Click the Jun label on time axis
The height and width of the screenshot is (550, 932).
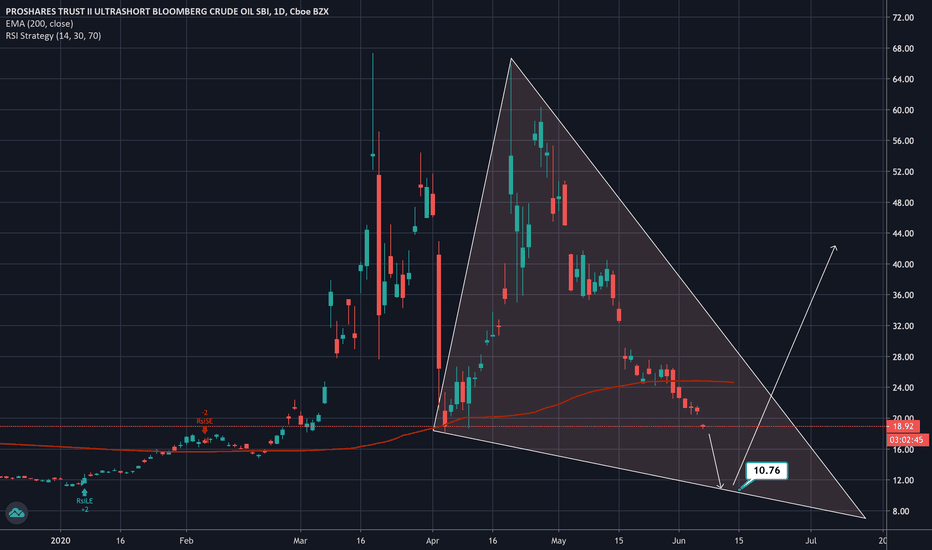click(678, 540)
